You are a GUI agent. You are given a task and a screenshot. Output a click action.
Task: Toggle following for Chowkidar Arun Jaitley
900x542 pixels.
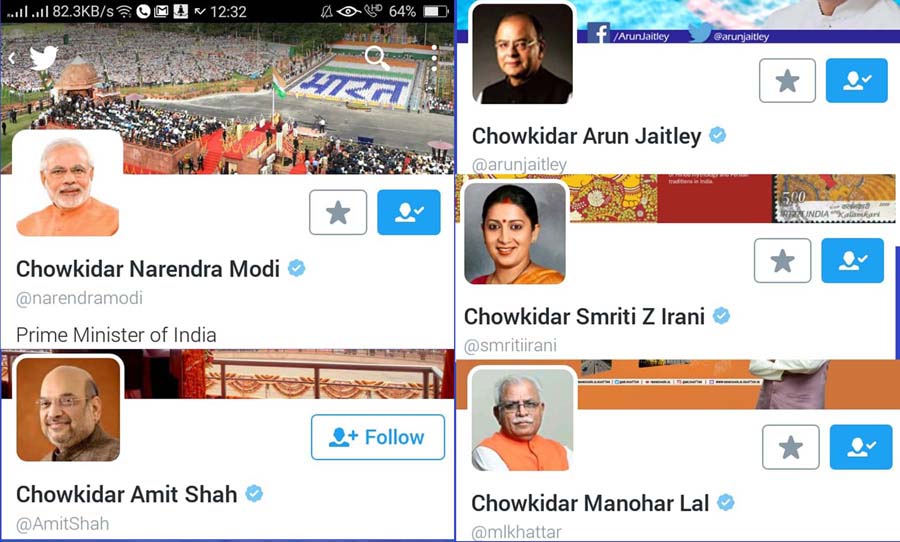[x=856, y=80]
